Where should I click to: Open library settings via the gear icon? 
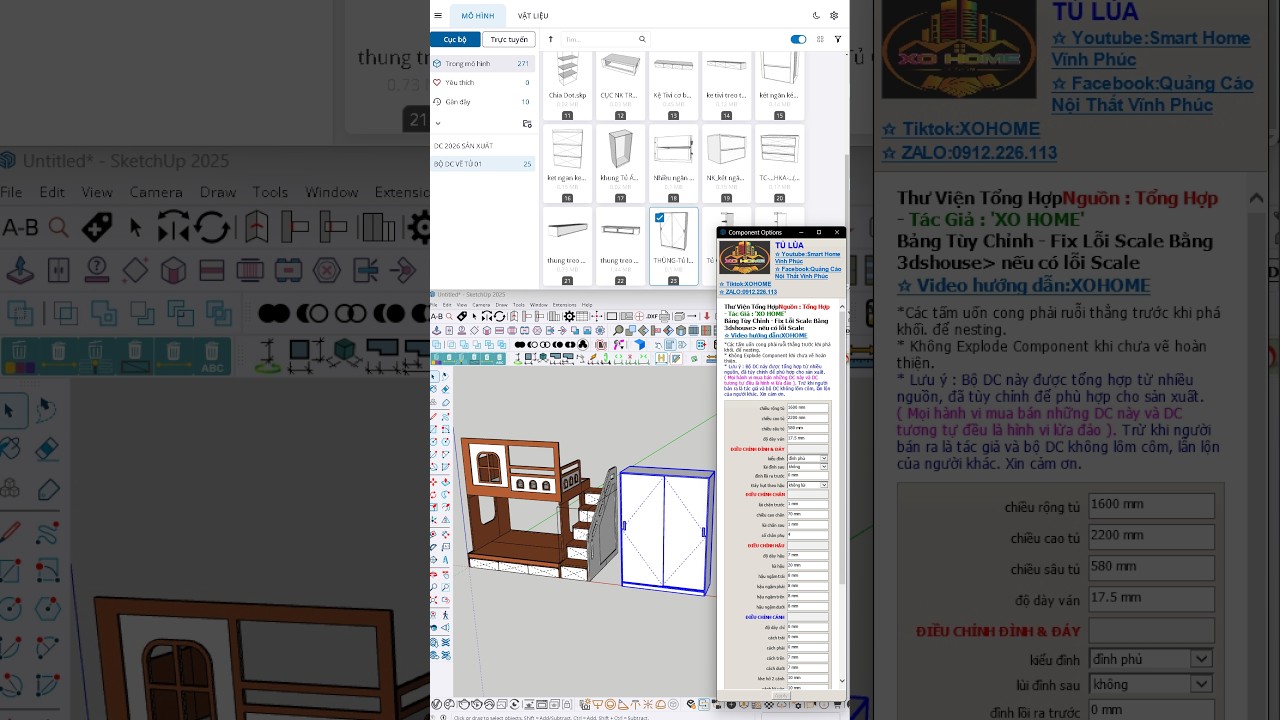coord(834,16)
